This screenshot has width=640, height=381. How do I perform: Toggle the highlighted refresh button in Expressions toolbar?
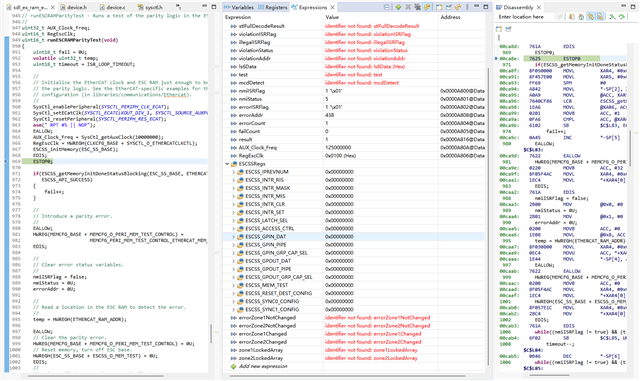pos(427,7)
